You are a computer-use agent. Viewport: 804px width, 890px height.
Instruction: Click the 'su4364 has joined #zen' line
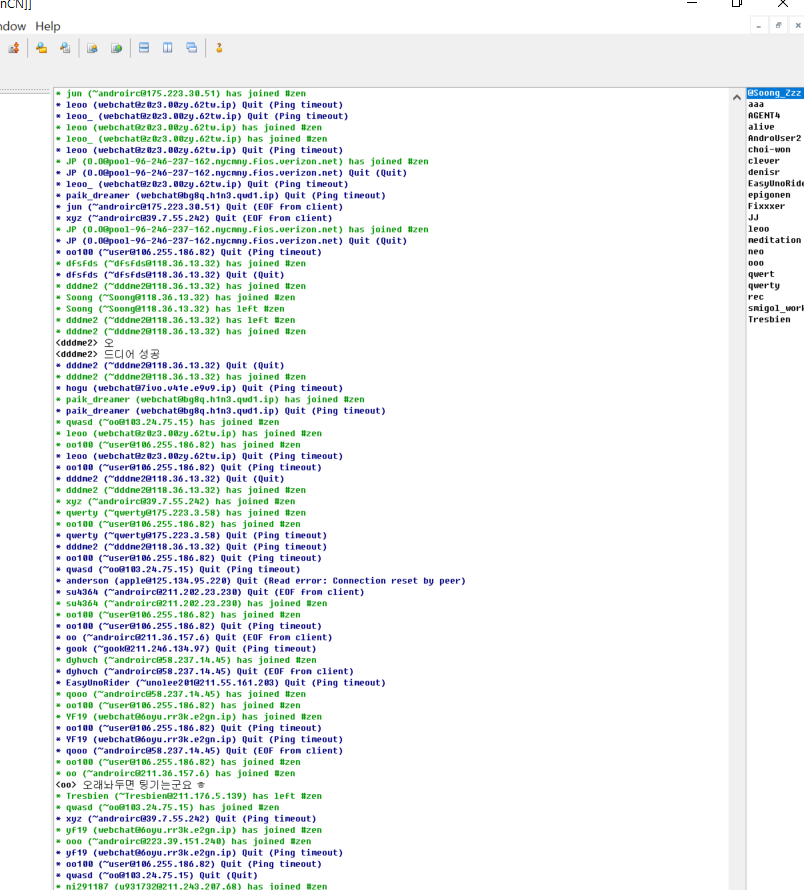pos(191,603)
